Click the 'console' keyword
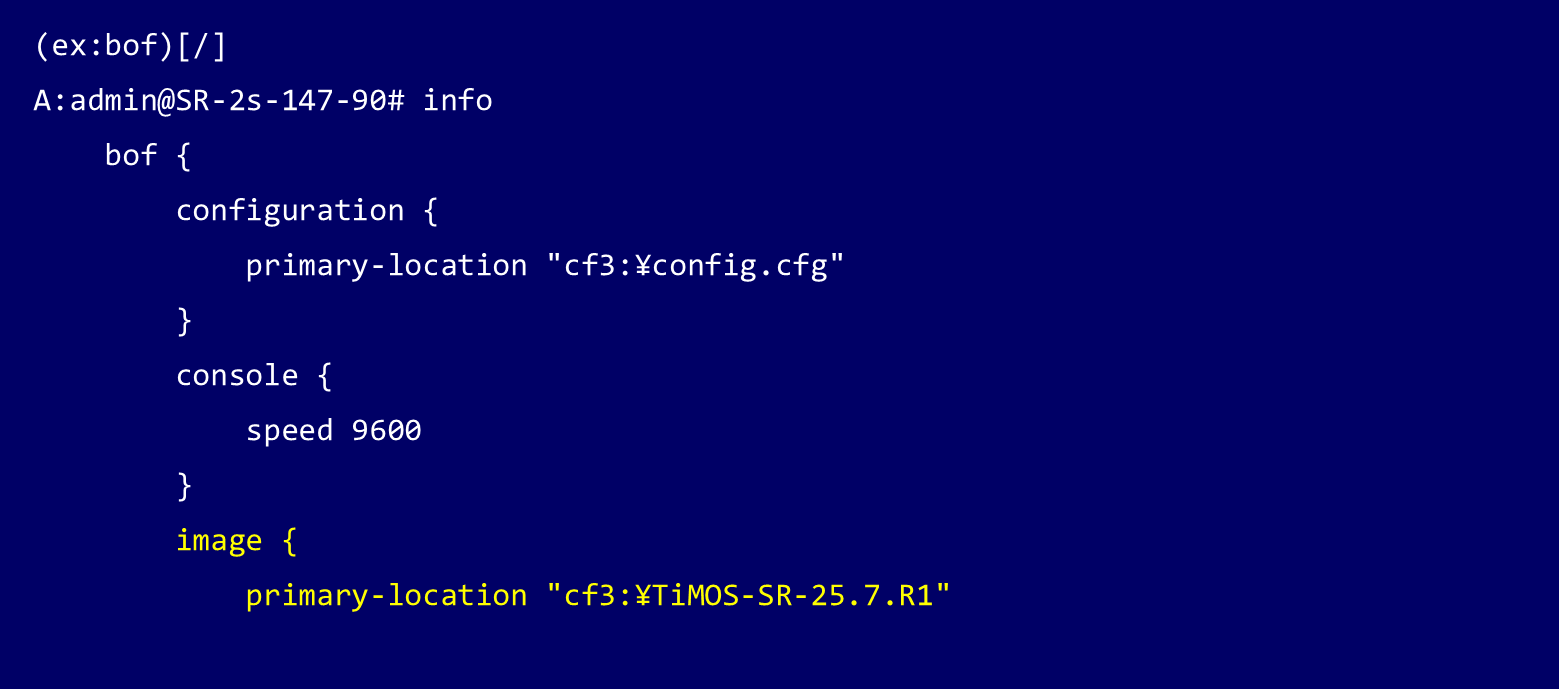 [x=237, y=376]
